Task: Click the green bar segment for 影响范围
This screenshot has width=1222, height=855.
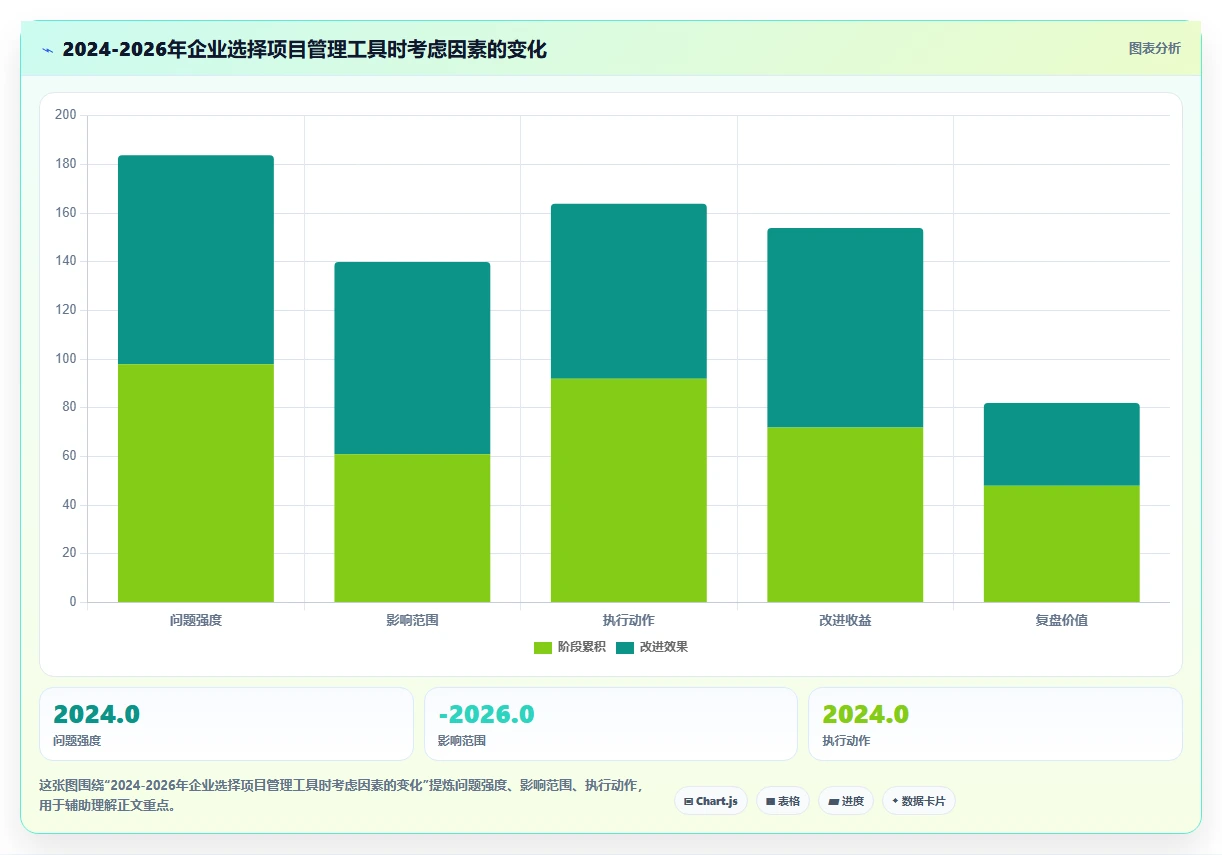Action: click(x=412, y=528)
